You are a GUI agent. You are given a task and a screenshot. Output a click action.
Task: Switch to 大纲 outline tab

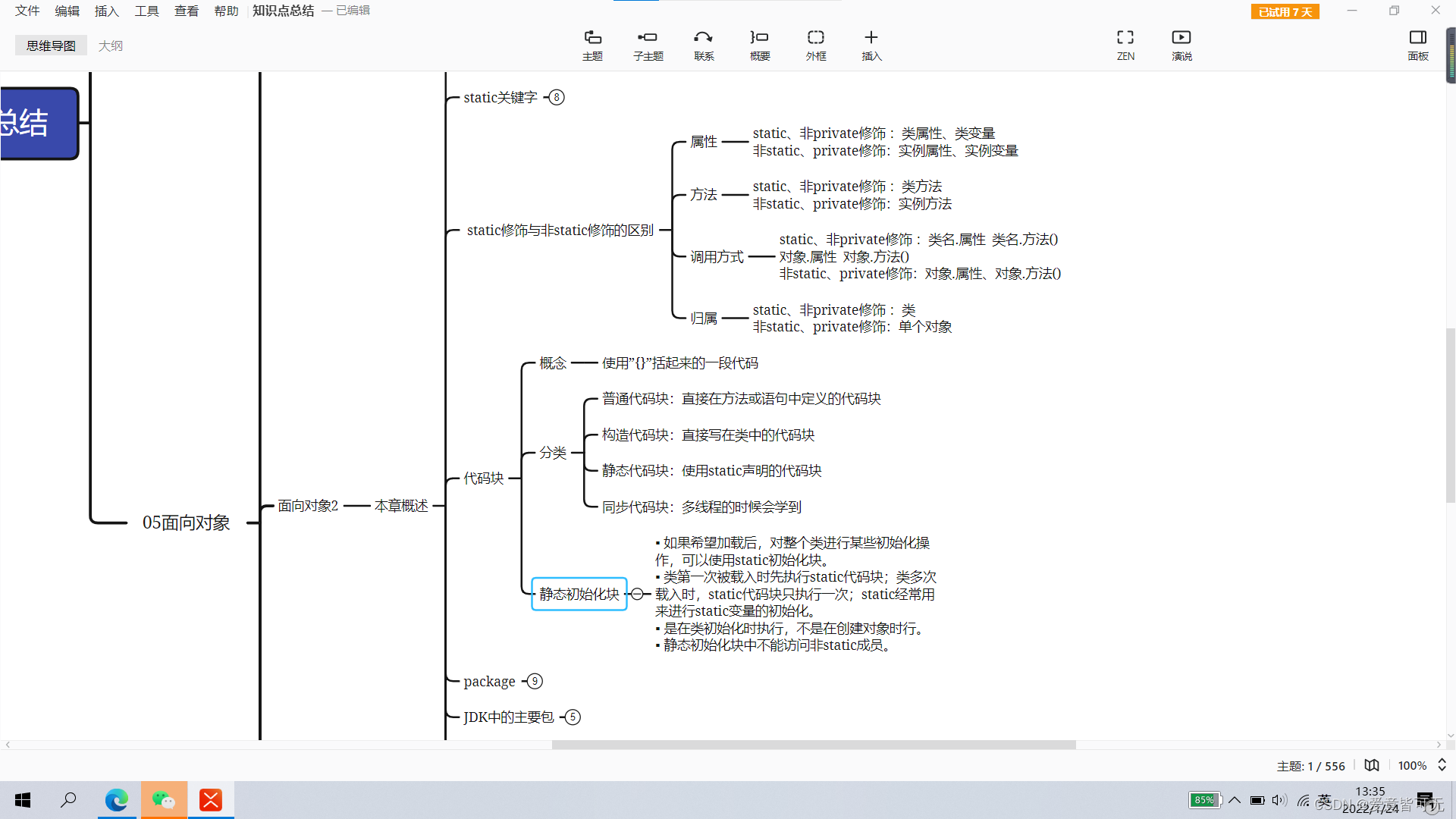(111, 45)
